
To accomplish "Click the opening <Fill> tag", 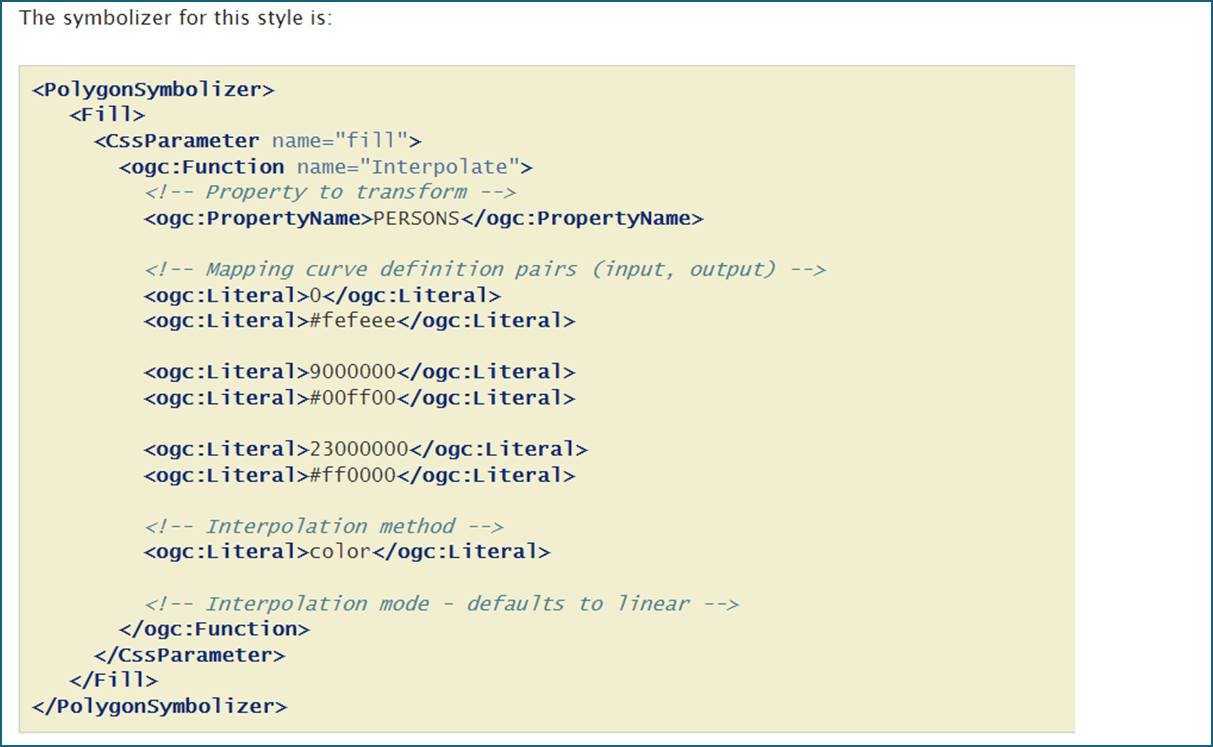I will pos(107,115).
